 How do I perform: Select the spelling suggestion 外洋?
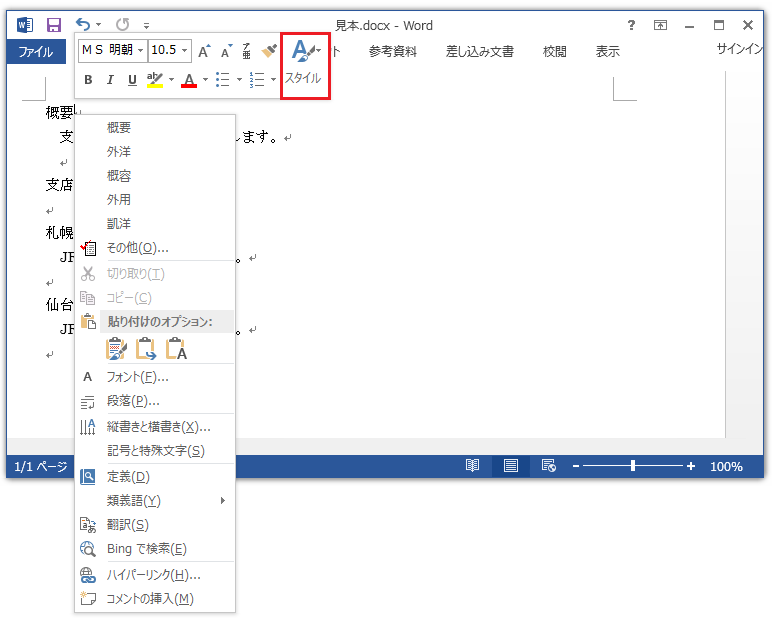119,152
